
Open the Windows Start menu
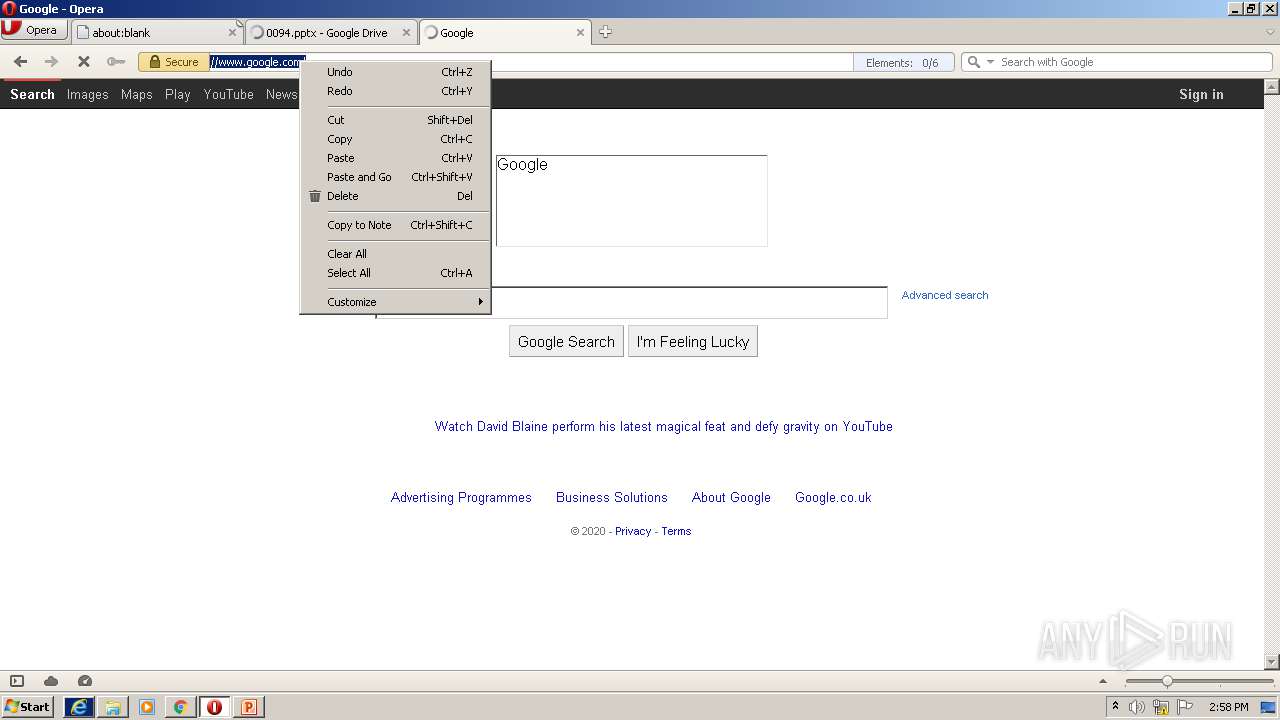[x=28, y=706]
